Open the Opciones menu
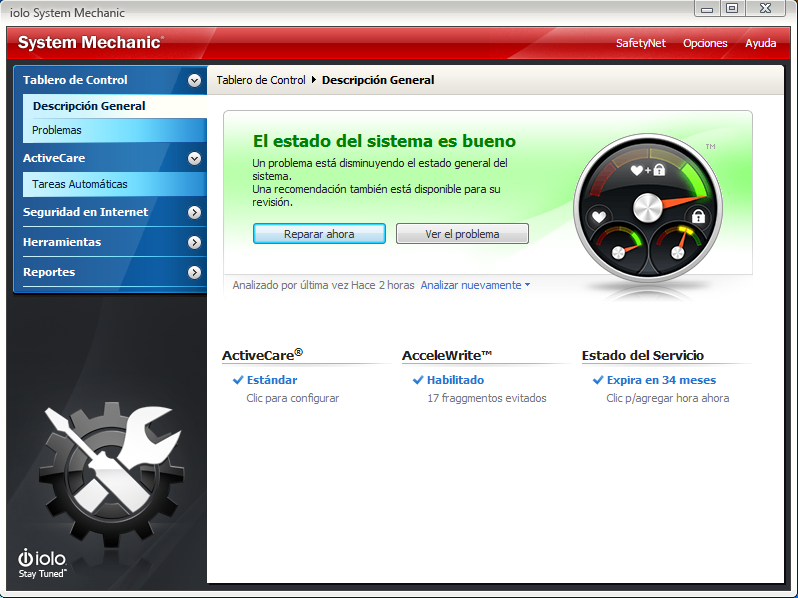798x598 pixels. click(x=705, y=43)
